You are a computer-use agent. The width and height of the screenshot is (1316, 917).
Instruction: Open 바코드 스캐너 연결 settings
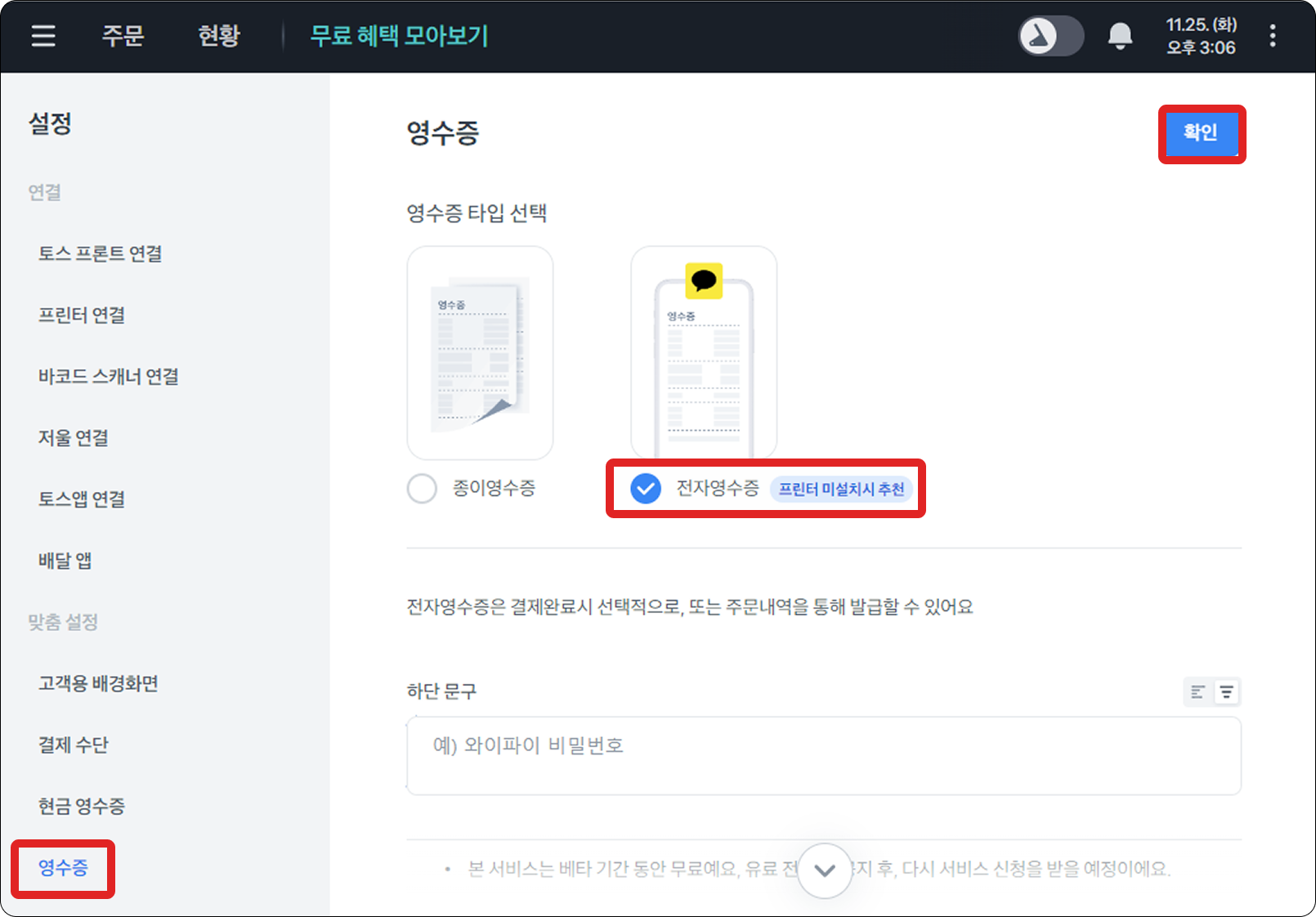click(109, 377)
